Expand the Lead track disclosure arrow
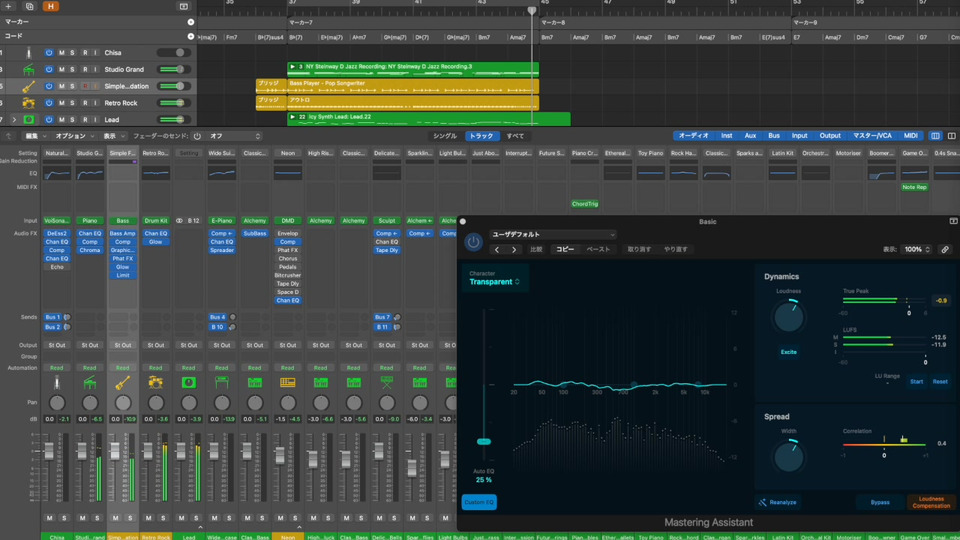Screen dimensions: 960x540 coord(13,120)
